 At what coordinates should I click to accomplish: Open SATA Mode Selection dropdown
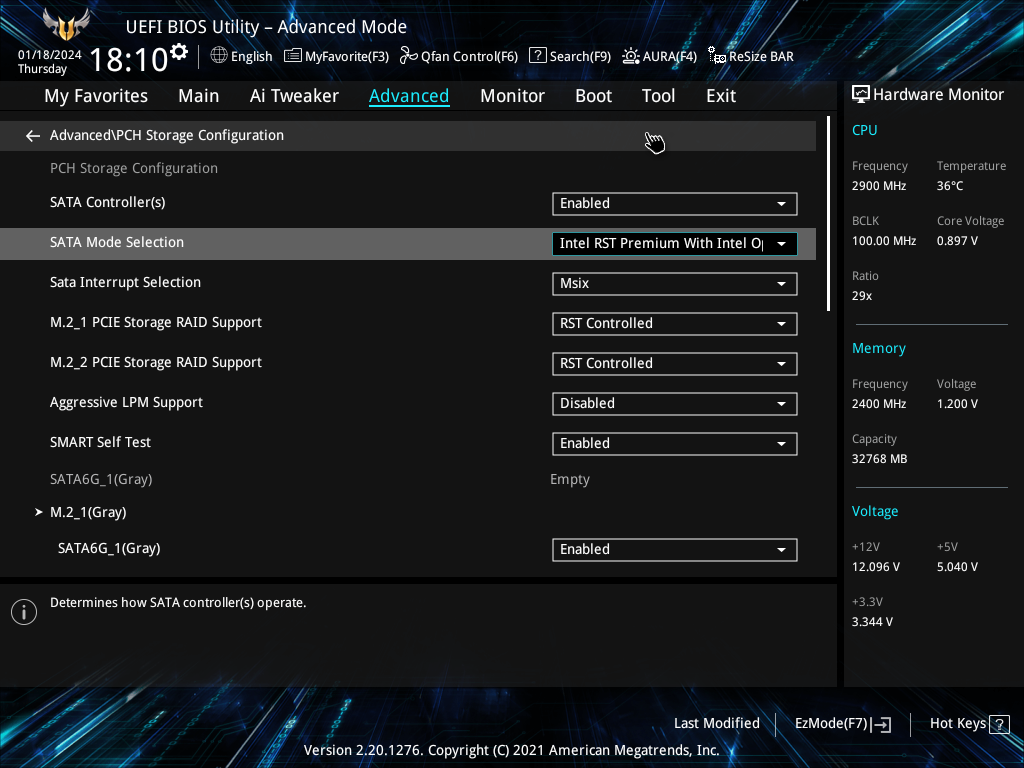[x=675, y=244]
